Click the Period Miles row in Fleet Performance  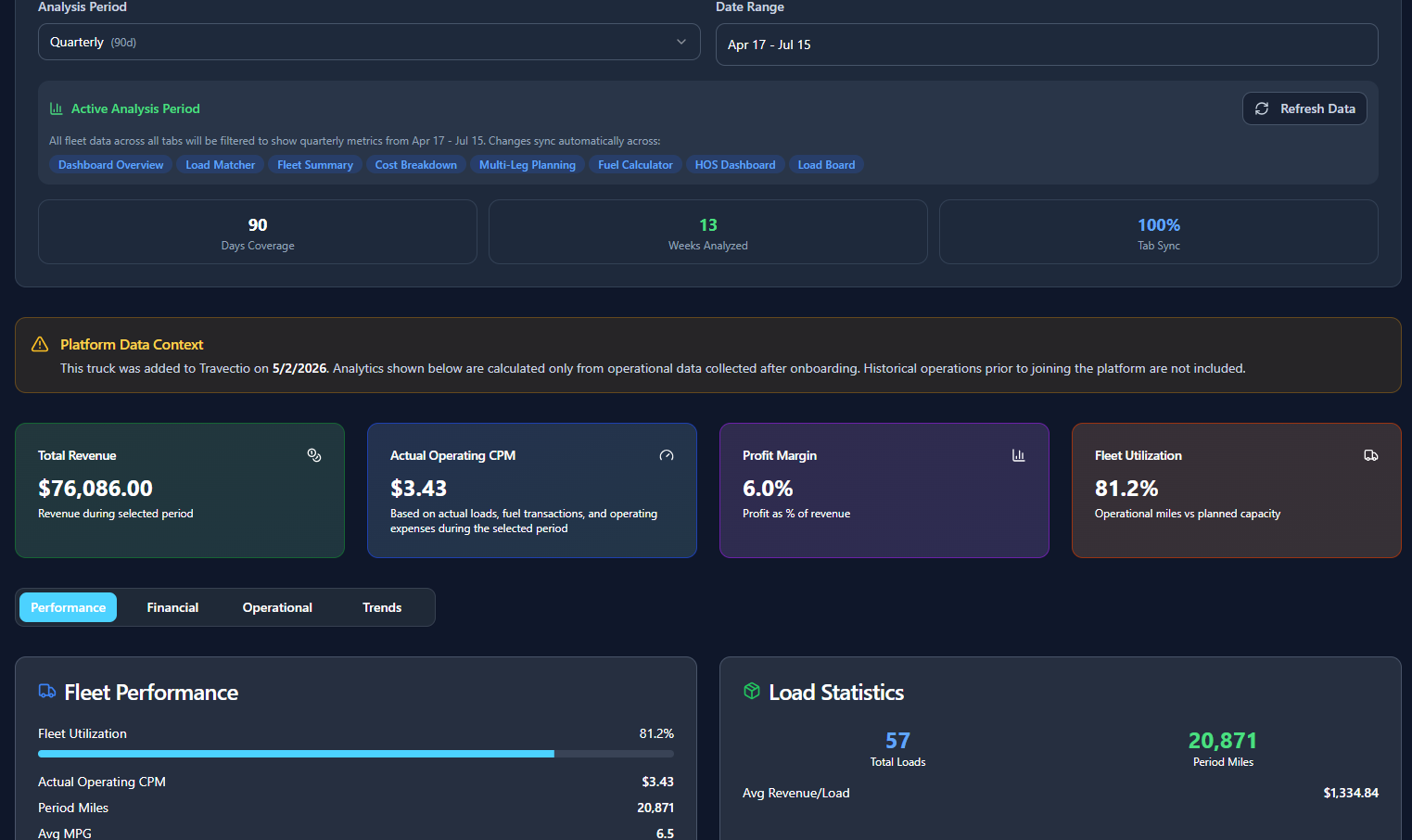(356, 808)
